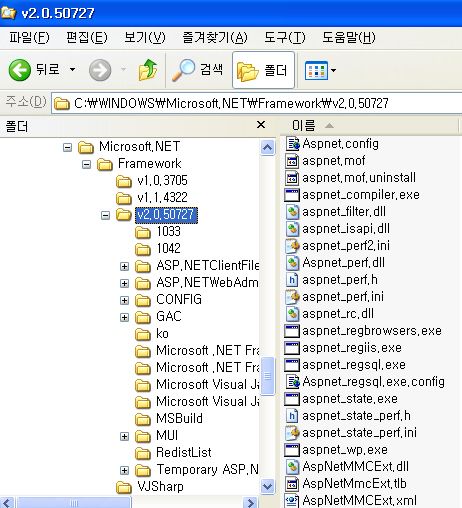Screen dimensions: 462x508
Task: Sort by the 이름 column header
Action: point(369,126)
